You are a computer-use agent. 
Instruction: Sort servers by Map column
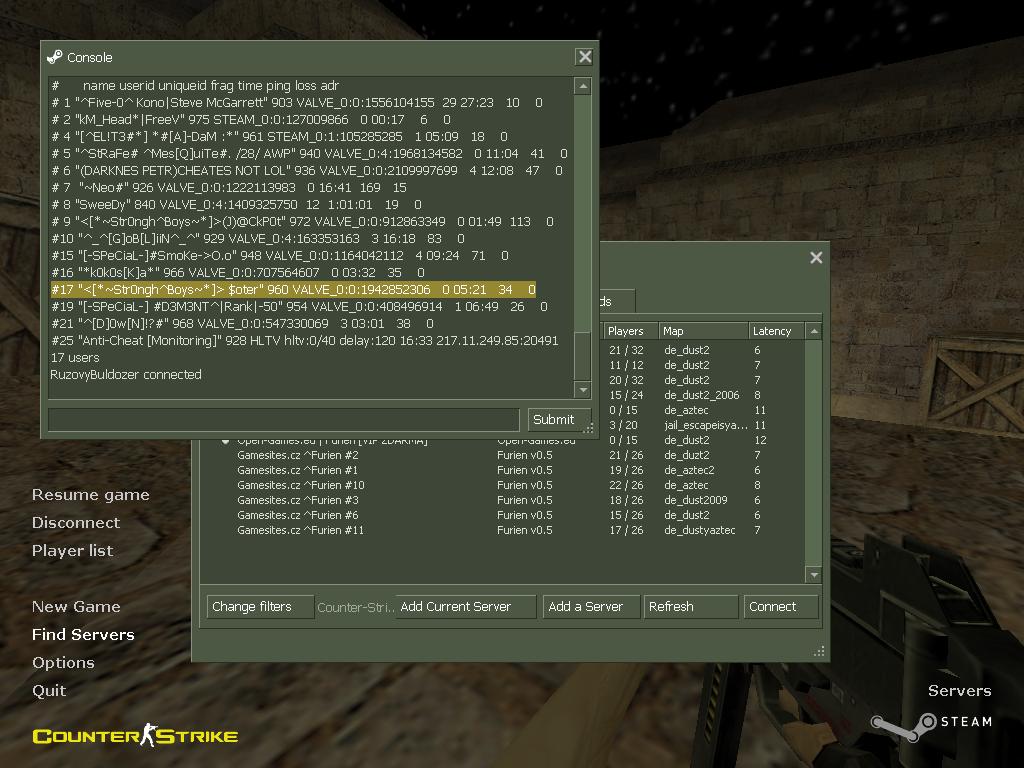pyautogui.click(x=702, y=331)
